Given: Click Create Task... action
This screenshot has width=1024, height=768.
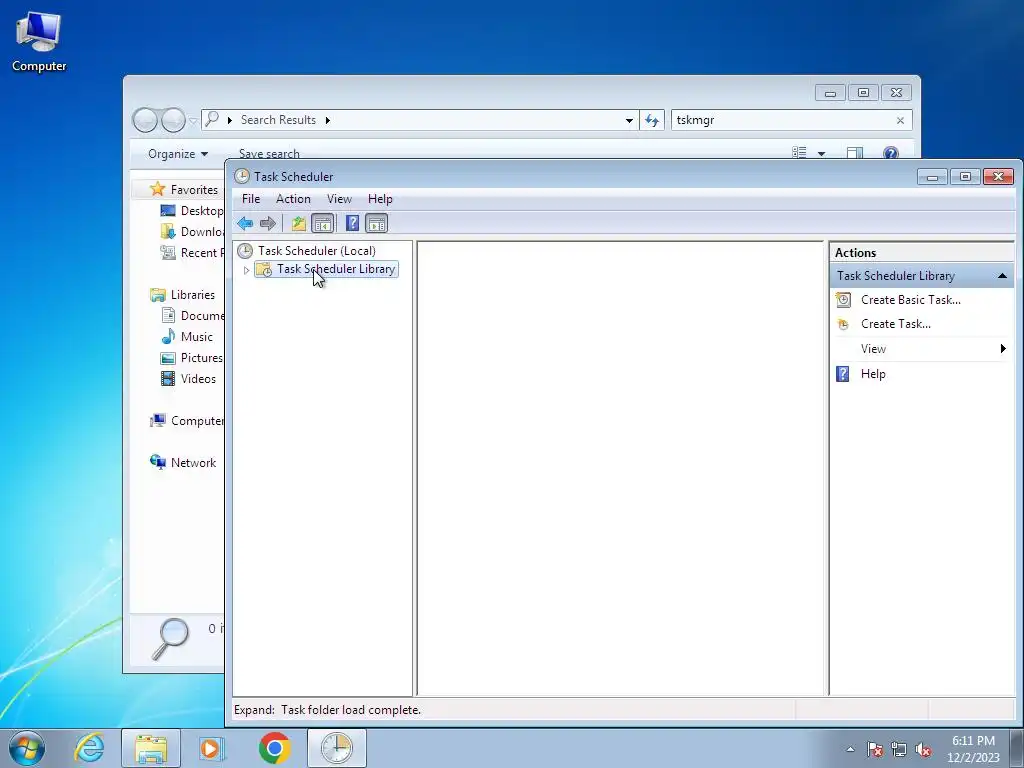Looking at the screenshot, I should click(x=895, y=324).
